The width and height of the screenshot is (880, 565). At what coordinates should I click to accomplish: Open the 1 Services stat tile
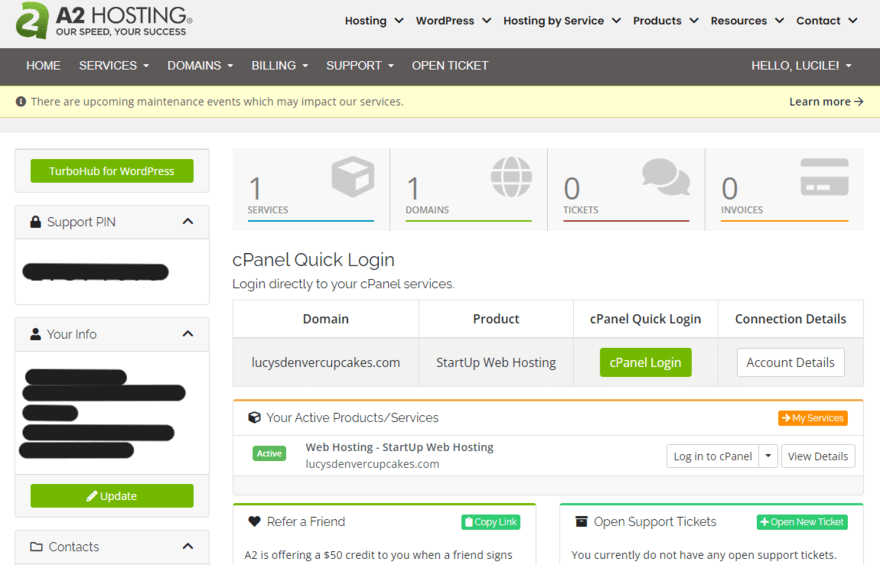(x=311, y=190)
